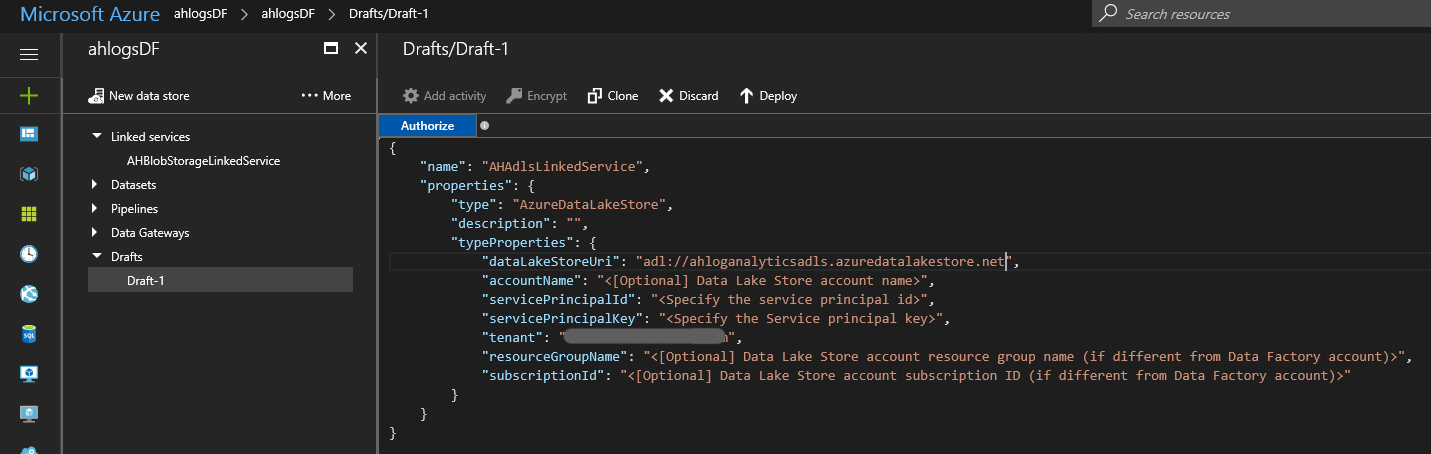Click Discard to drop the draft
The width and height of the screenshot is (1431, 454).
point(688,96)
